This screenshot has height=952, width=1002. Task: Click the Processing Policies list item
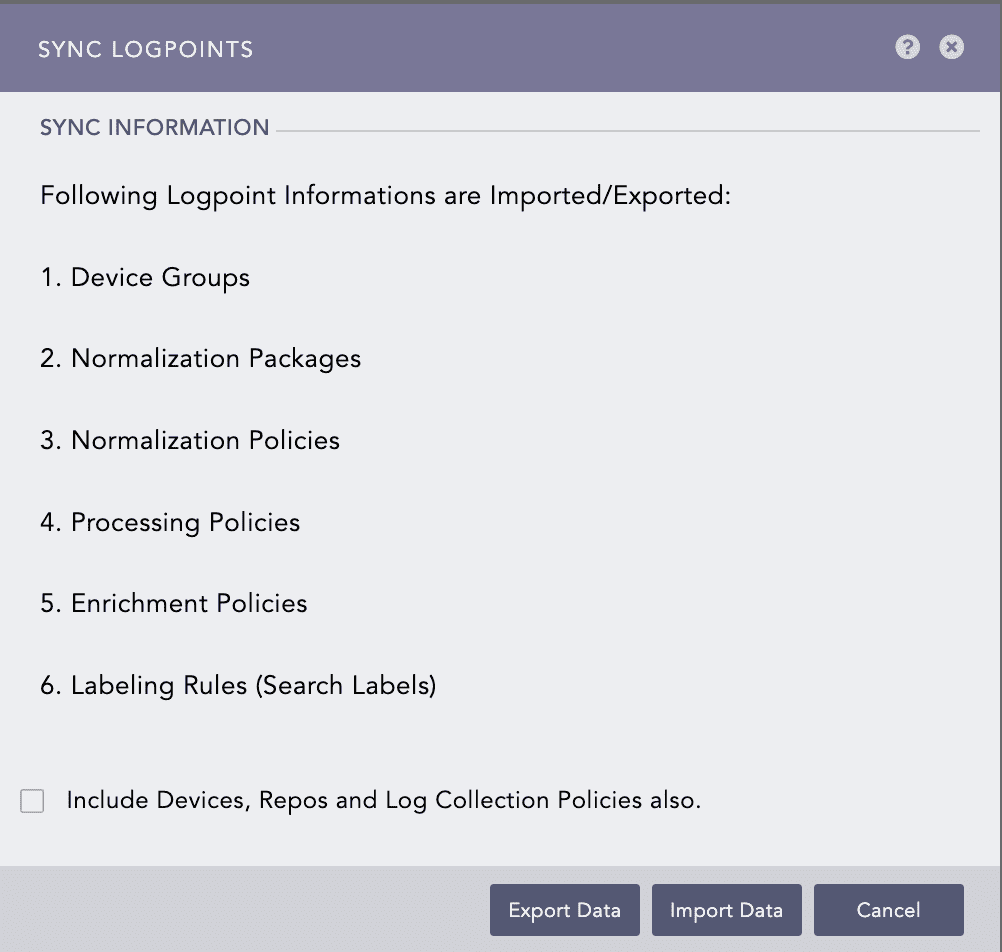(x=169, y=522)
